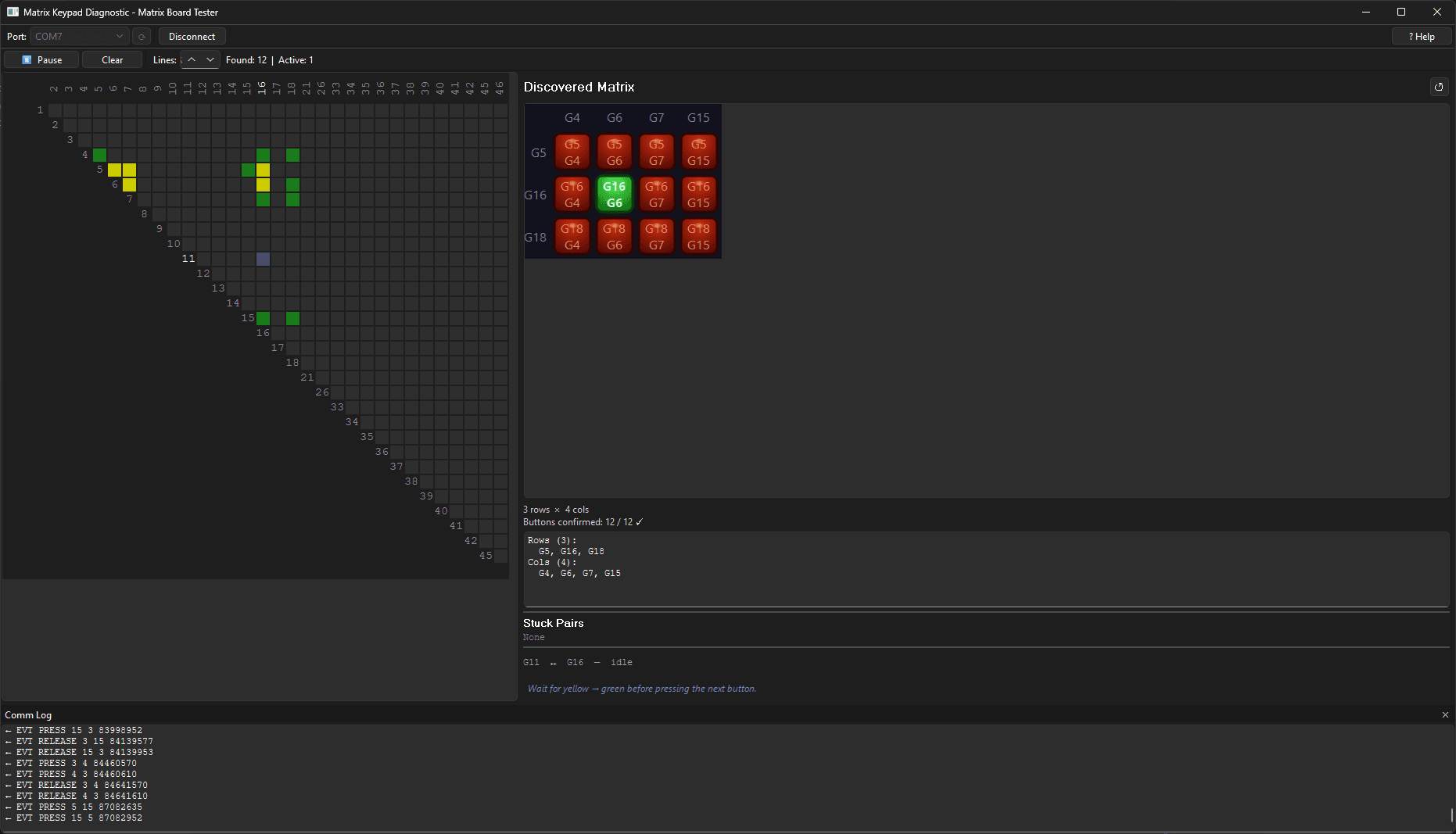
Task: Select the G5 G6 matrix button
Action: pyautogui.click(x=615, y=152)
